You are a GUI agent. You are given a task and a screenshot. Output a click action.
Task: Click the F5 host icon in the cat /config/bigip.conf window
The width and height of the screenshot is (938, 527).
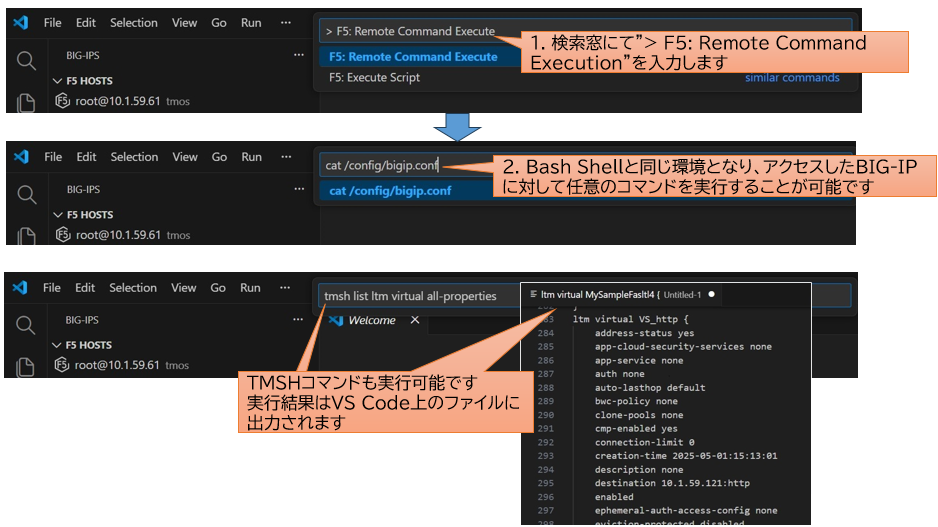point(63,235)
